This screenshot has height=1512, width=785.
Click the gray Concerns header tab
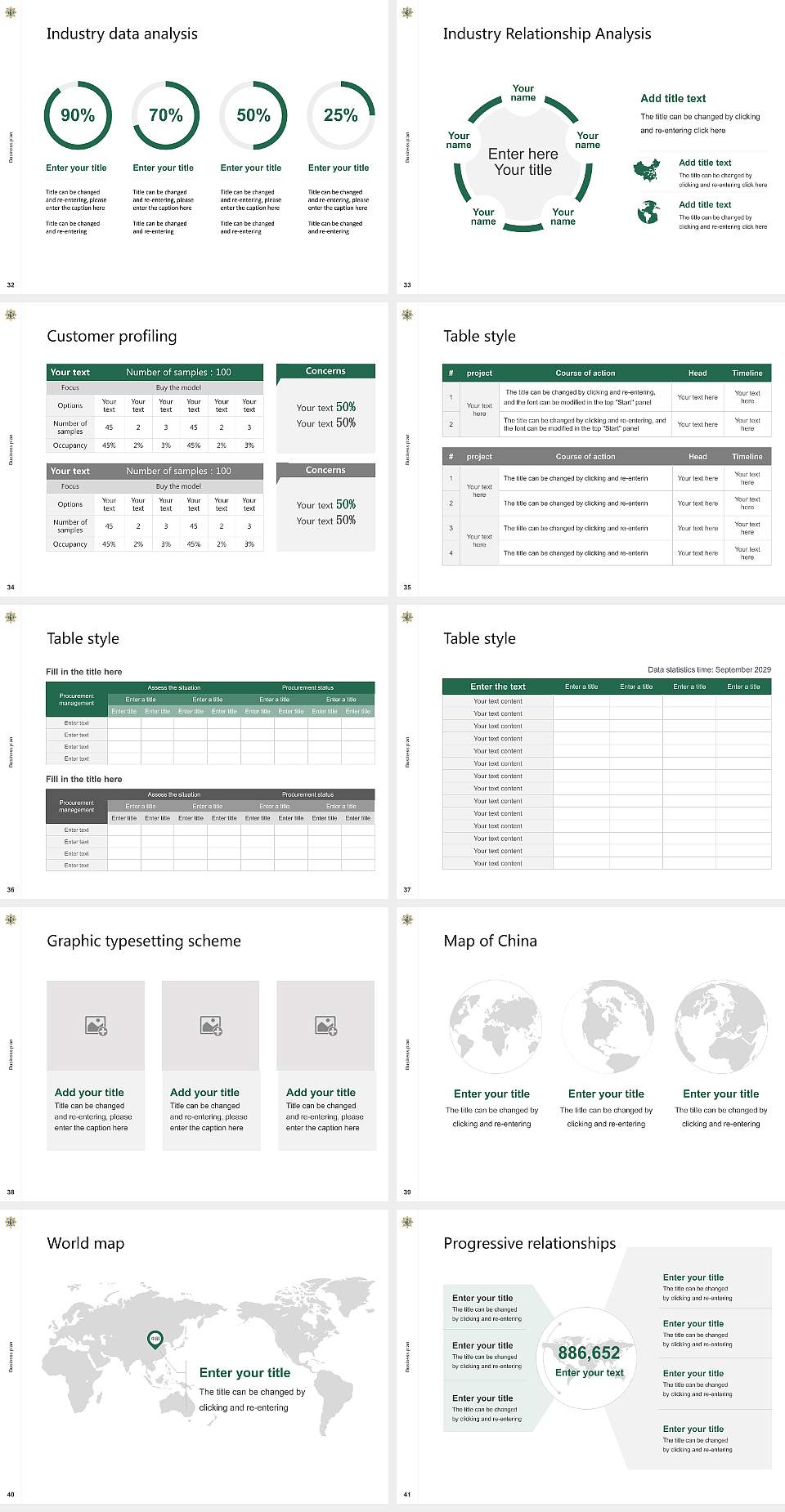(x=325, y=471)
